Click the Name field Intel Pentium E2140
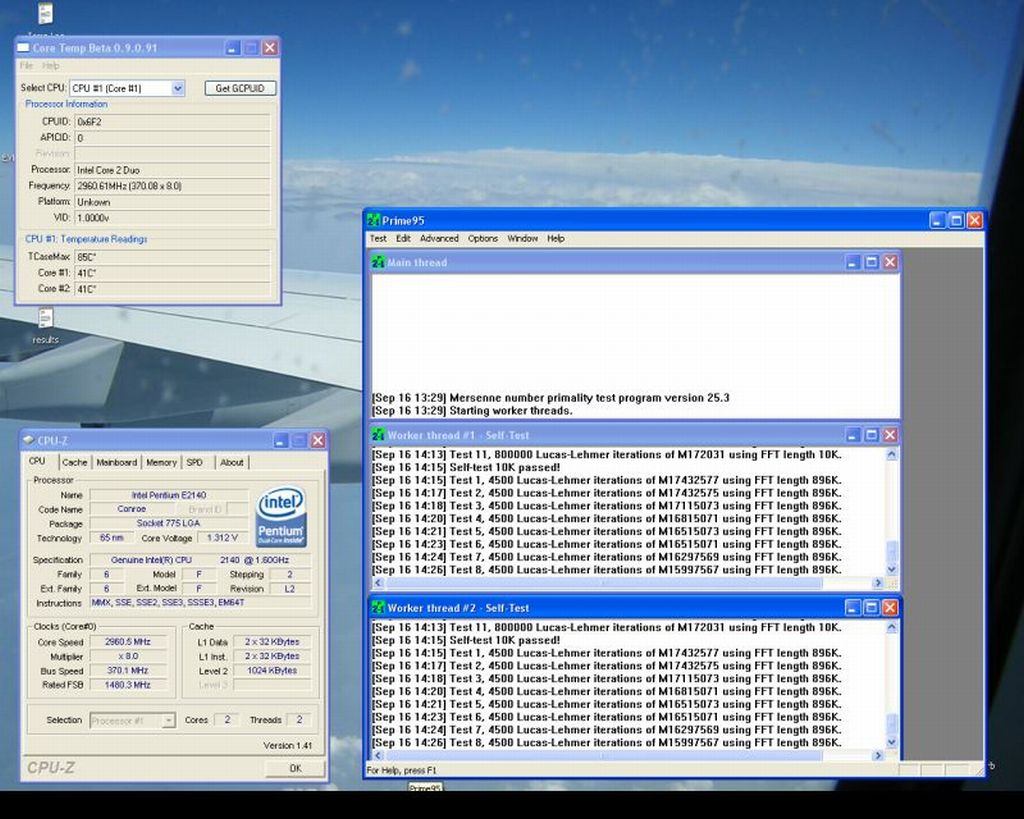Image resolution: width=1024 pixels, height=819 pixels. coord(168,495)
